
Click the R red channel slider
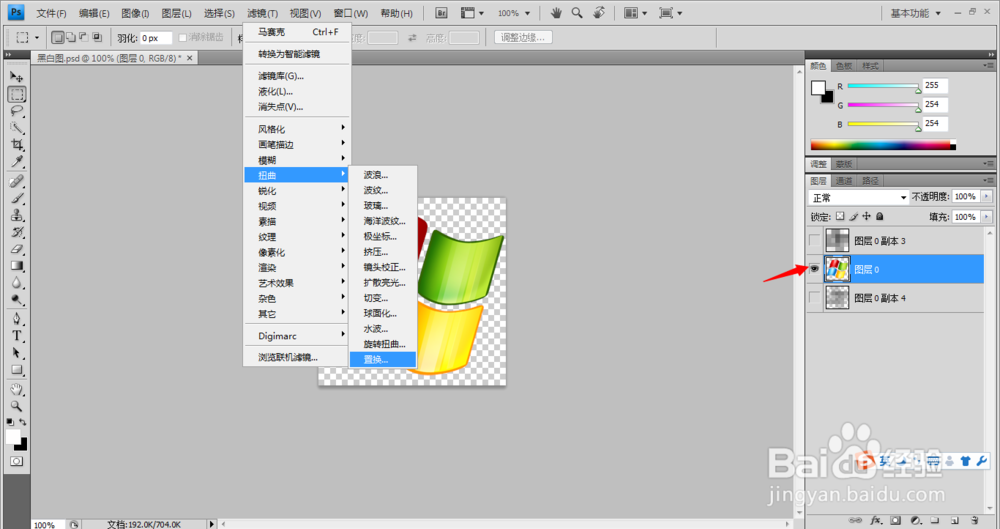(x=883, y=87)
